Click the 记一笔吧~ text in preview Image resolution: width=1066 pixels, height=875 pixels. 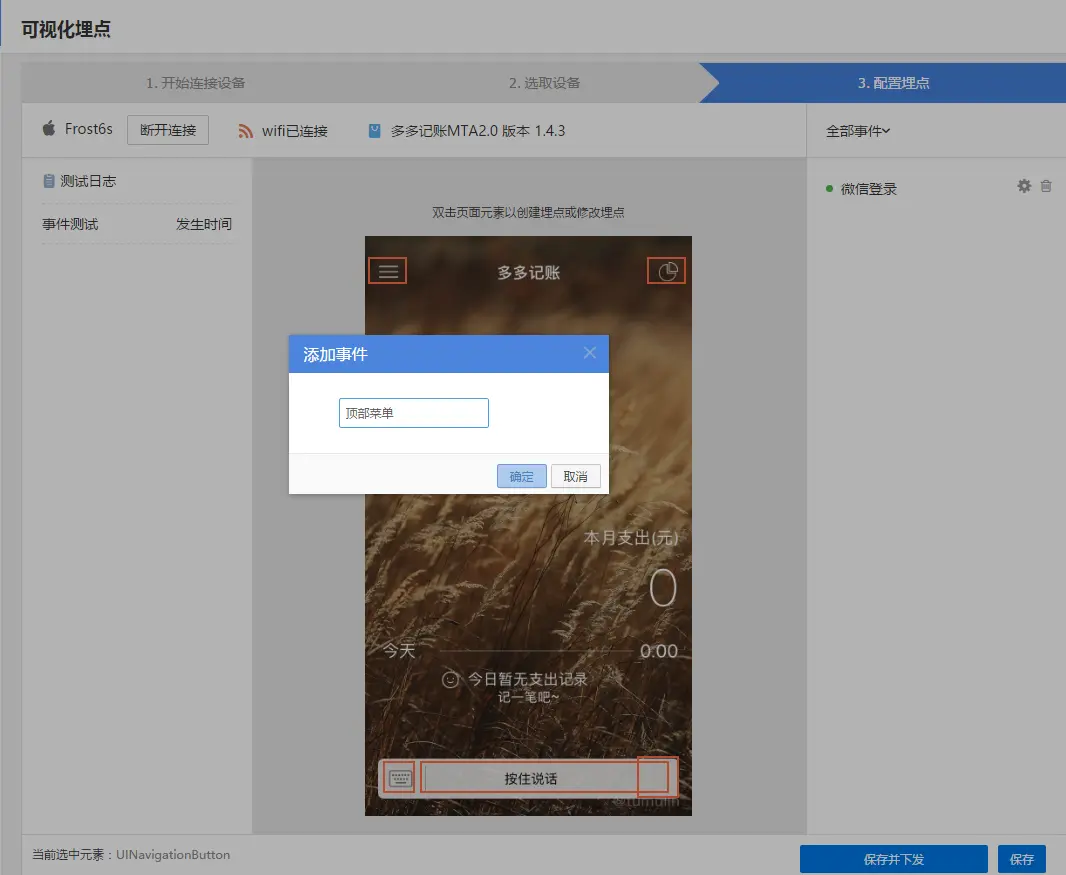[528, 697]
